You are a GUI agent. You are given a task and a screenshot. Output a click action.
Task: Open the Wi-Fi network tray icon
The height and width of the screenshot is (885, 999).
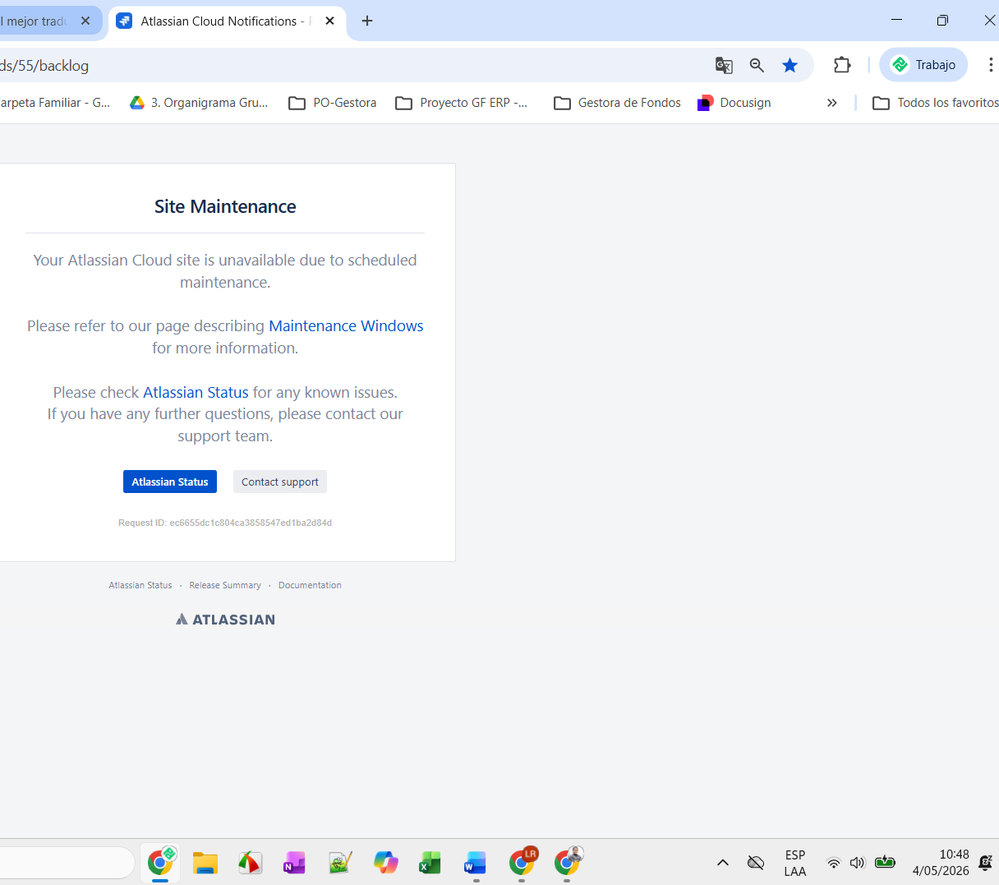point(833,863)
